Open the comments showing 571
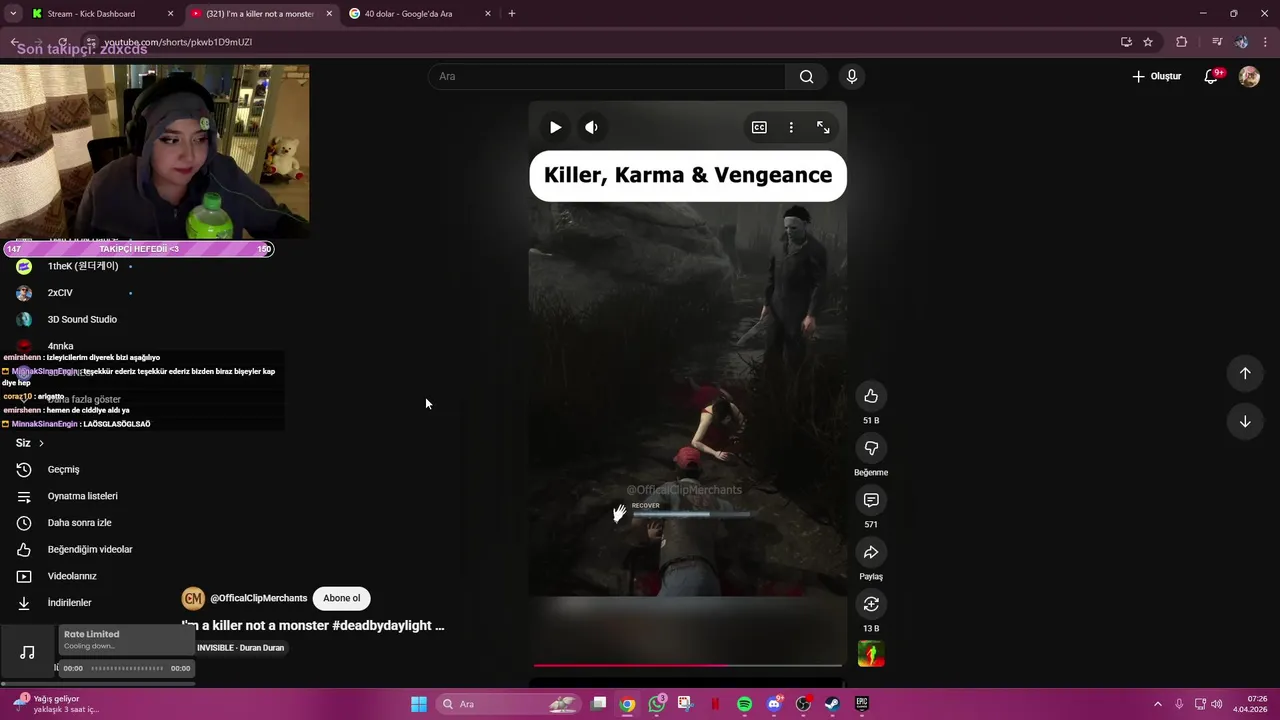 click(x=871, y=500)
